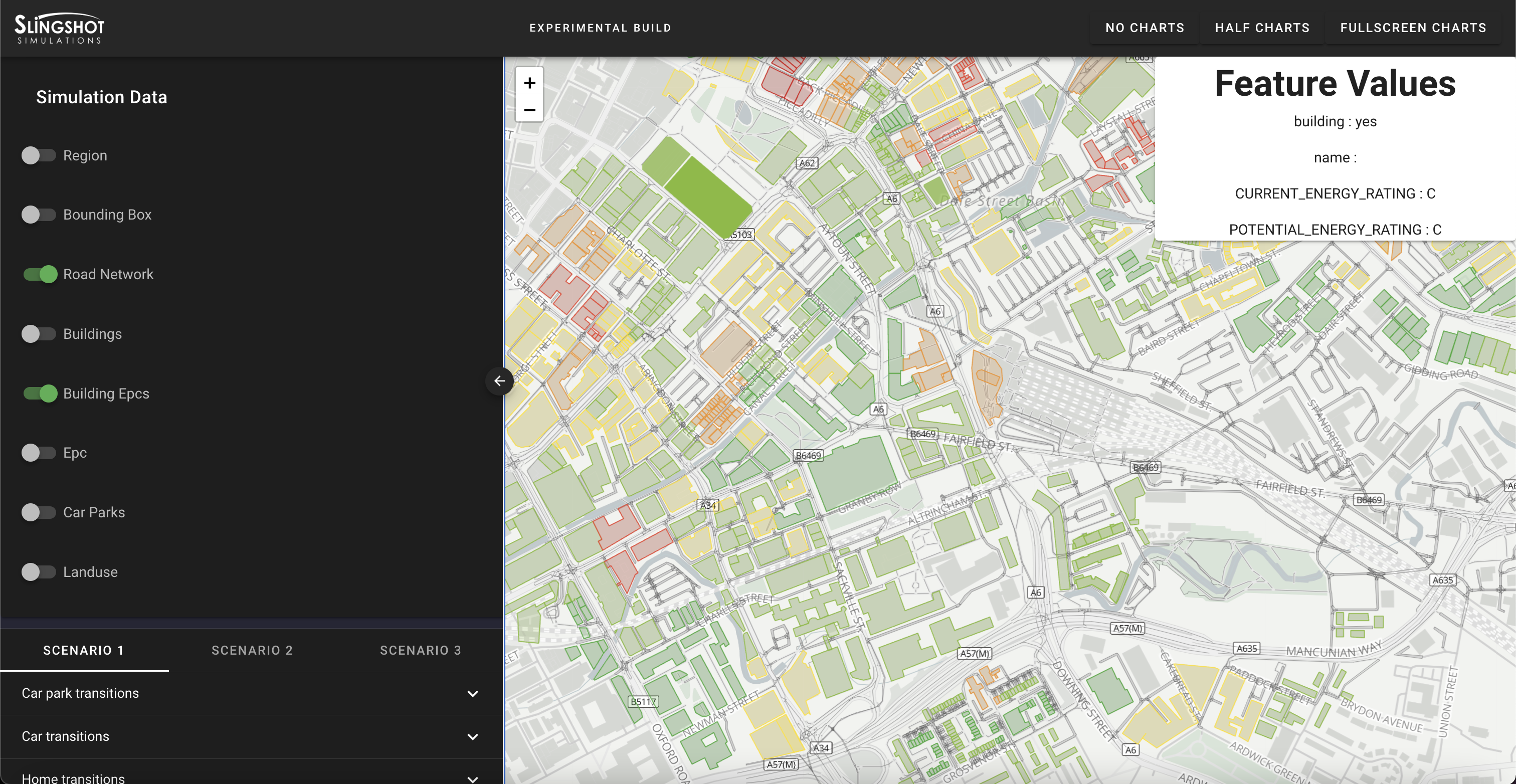Click the Slingshot Simulations logo
Screen dimensions: 1516x784
click(60, 28)
